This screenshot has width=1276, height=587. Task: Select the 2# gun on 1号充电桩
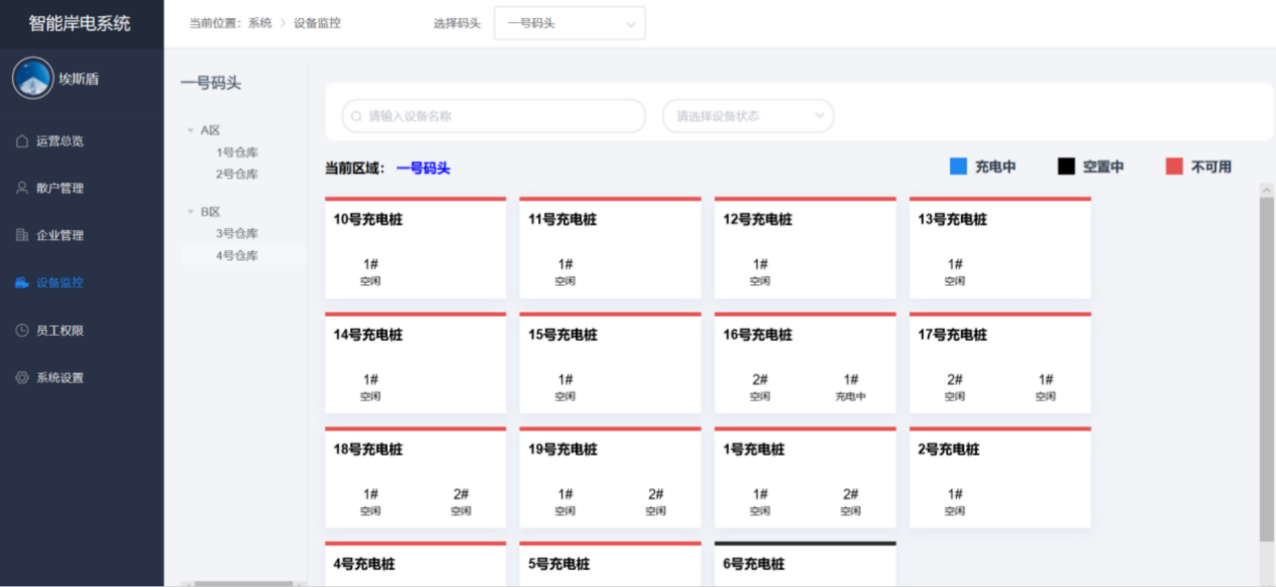[x=851, y=502]
